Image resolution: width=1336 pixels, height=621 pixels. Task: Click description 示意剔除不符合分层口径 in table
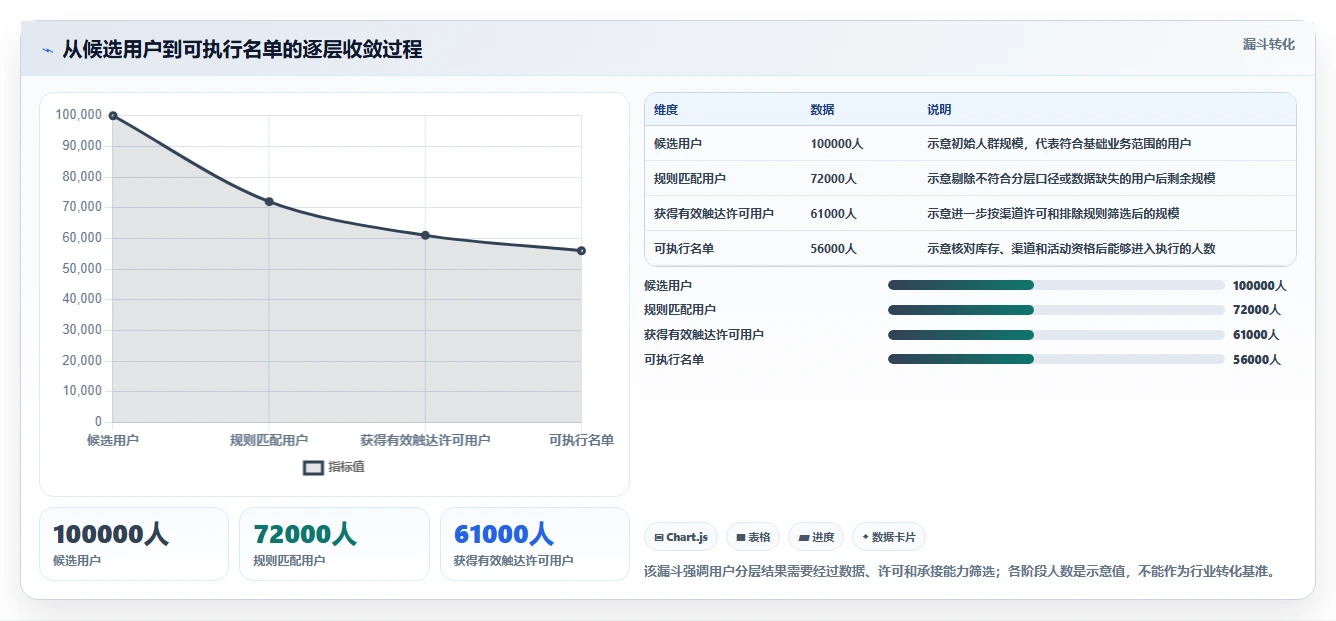[x=1071, y=179]
